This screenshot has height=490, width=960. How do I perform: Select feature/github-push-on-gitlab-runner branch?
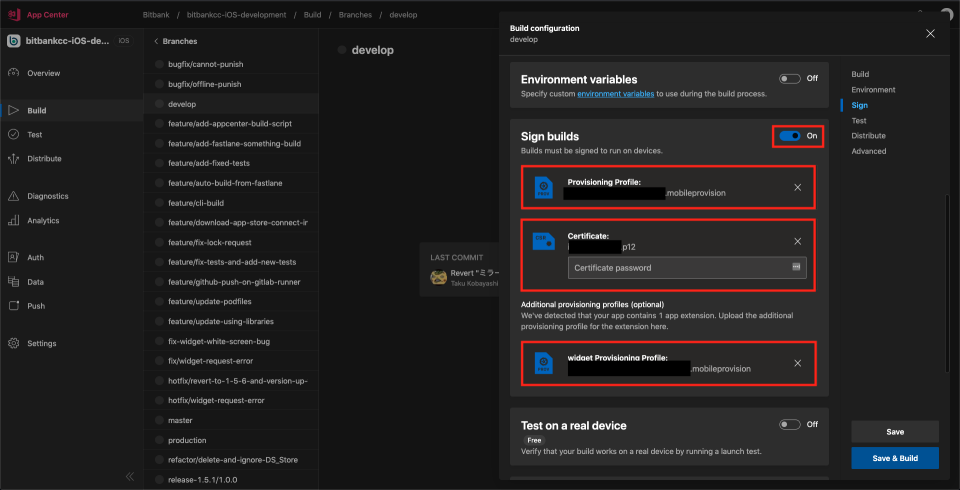click(231, 282)
